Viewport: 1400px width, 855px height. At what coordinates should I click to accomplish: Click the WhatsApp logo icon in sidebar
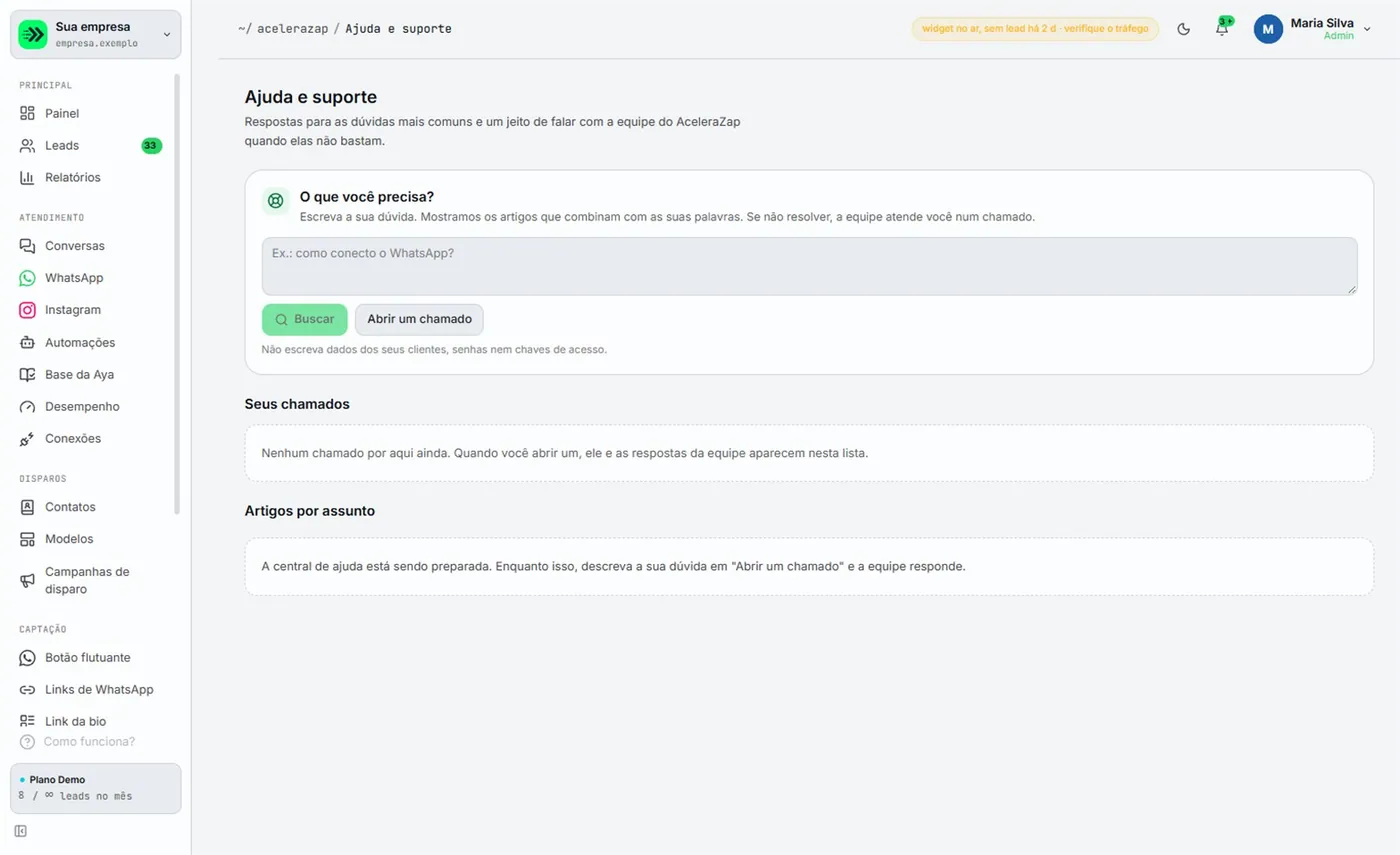click(27, 278)
